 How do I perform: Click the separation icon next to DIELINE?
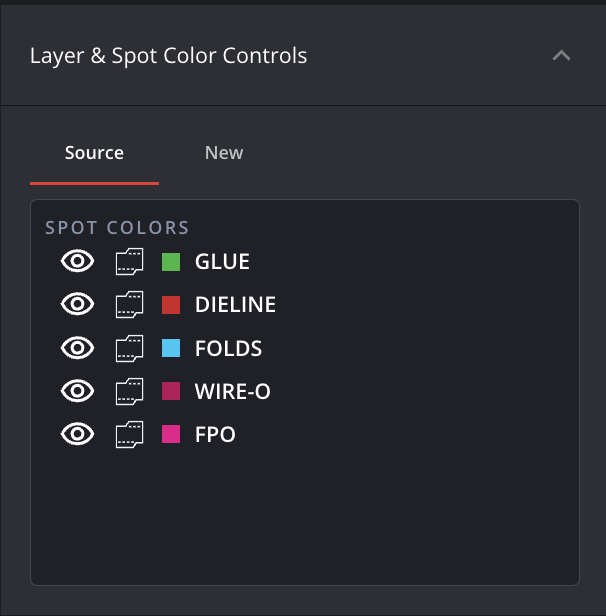pyautogui.click(x=130, y=305)
